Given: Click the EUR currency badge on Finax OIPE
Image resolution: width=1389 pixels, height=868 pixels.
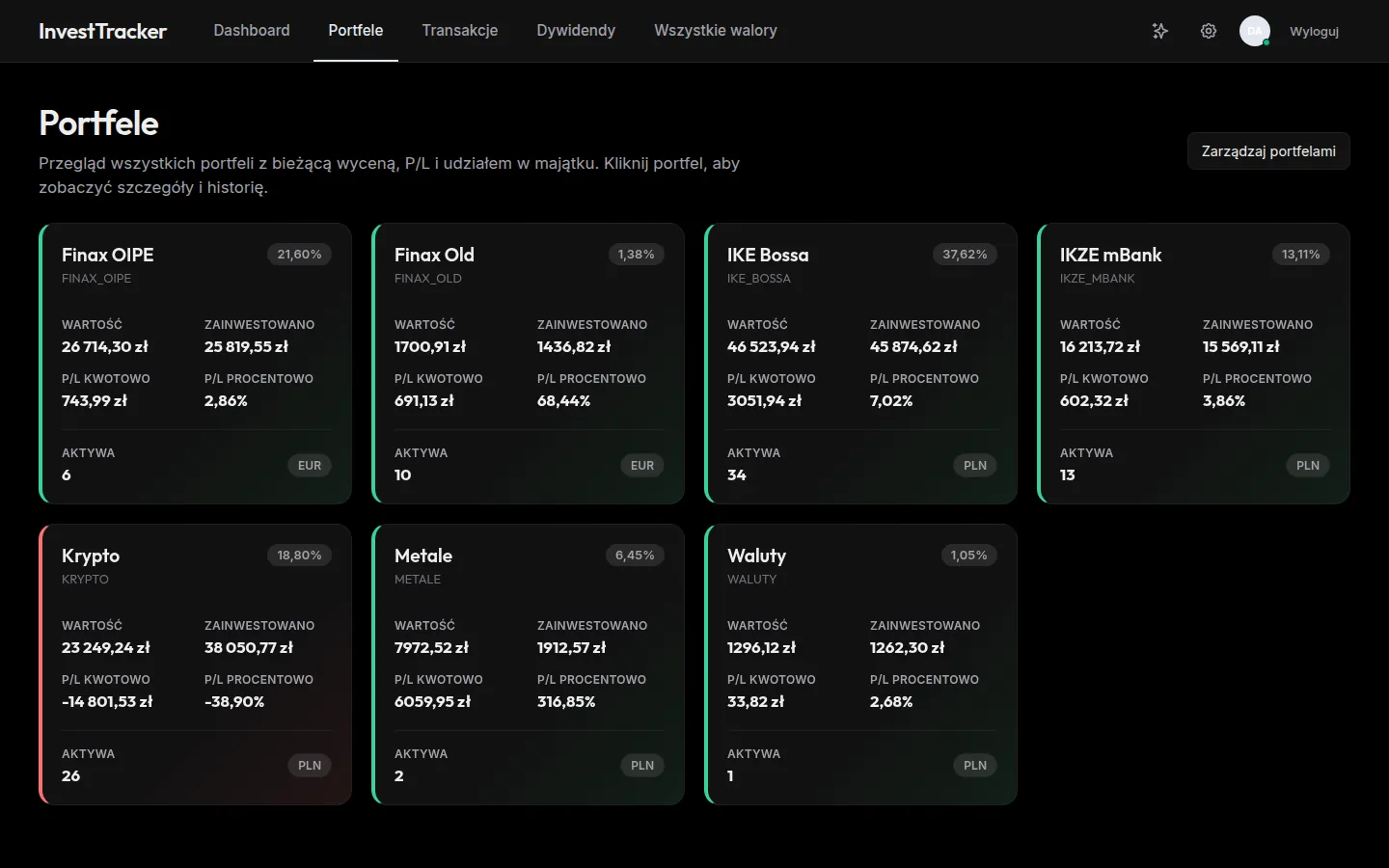Looking at the screenshot, I should (310, 466).
